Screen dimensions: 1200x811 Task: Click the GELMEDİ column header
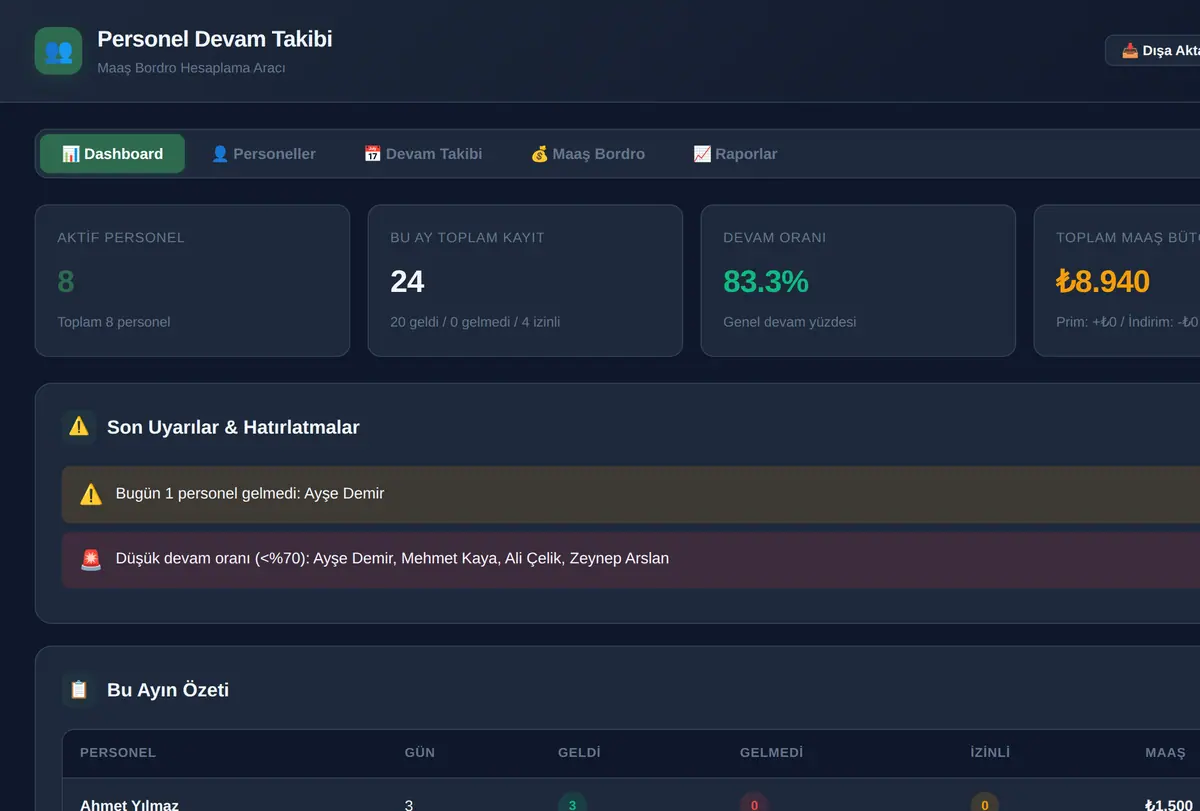[x=771, y=753]
